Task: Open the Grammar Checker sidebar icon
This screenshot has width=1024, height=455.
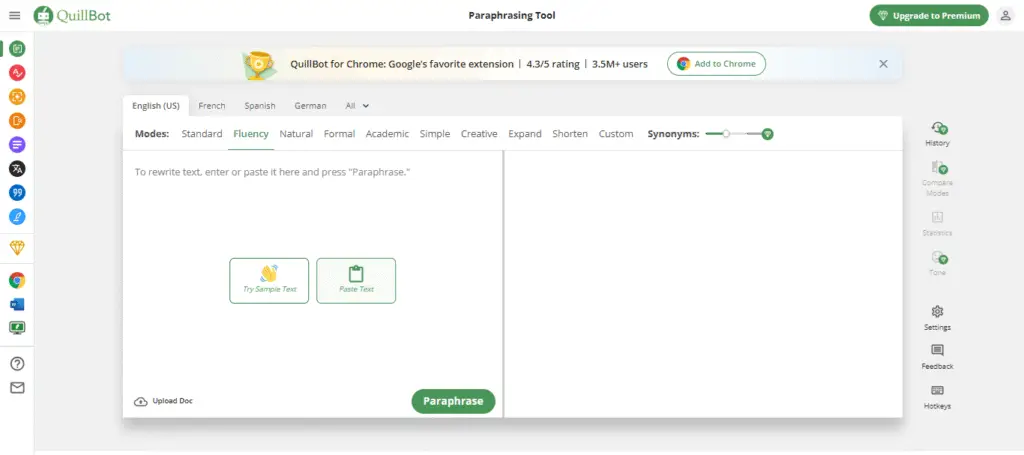Action: pyautogui.click(x=17, y=72)
